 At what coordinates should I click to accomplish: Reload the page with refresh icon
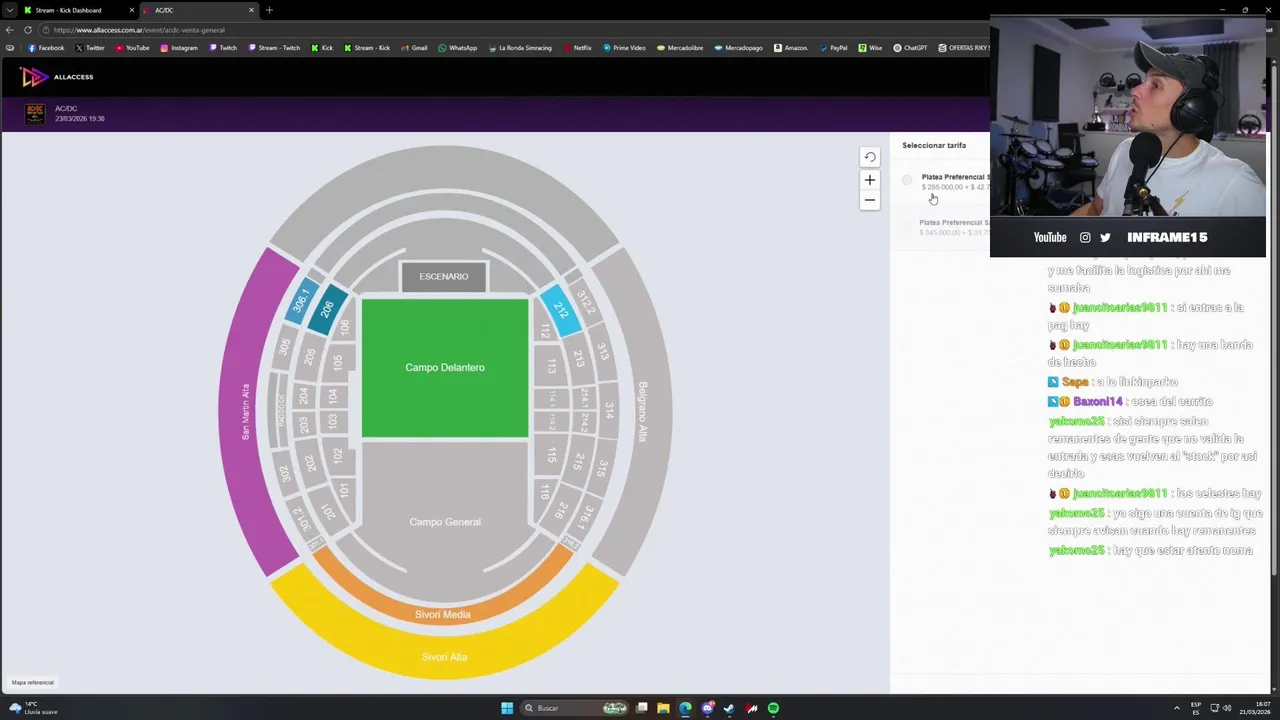(28, 30)
